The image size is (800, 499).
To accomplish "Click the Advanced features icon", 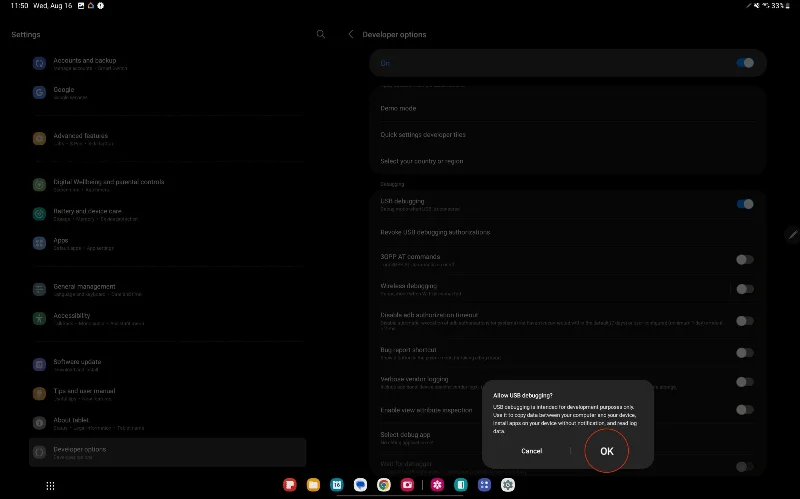I will [39, 139].
